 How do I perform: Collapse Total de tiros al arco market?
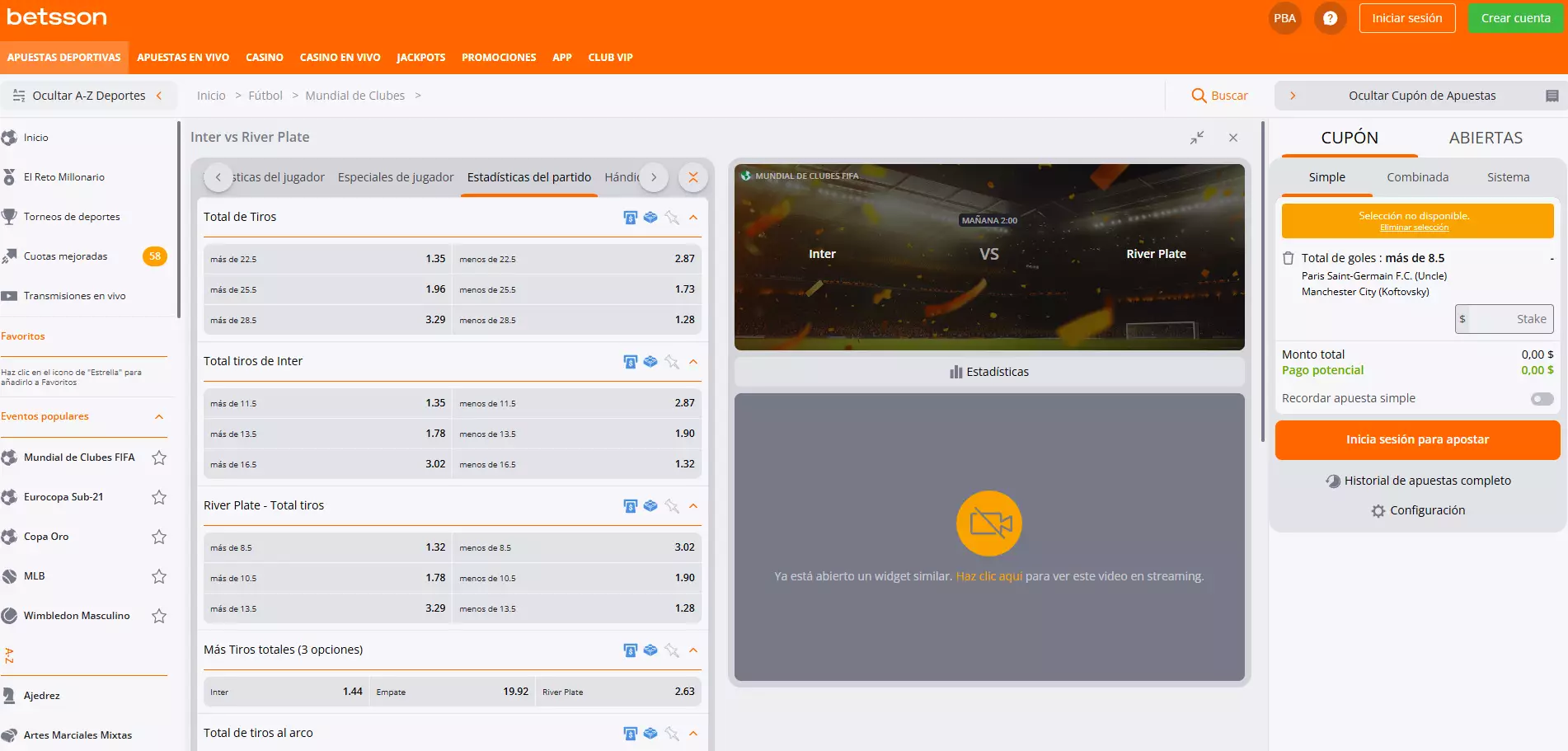point(693,734)
